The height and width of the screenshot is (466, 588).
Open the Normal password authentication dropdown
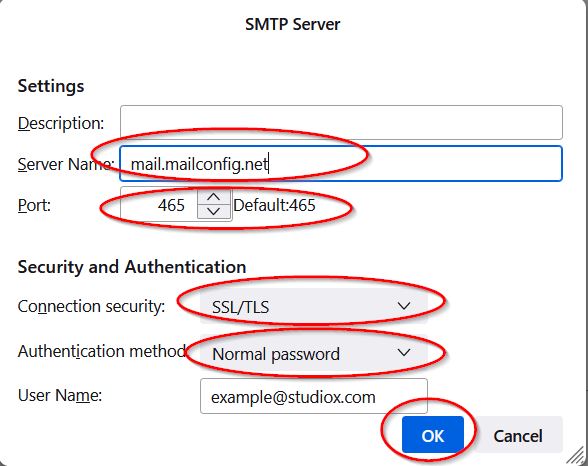tap(314, 353)
